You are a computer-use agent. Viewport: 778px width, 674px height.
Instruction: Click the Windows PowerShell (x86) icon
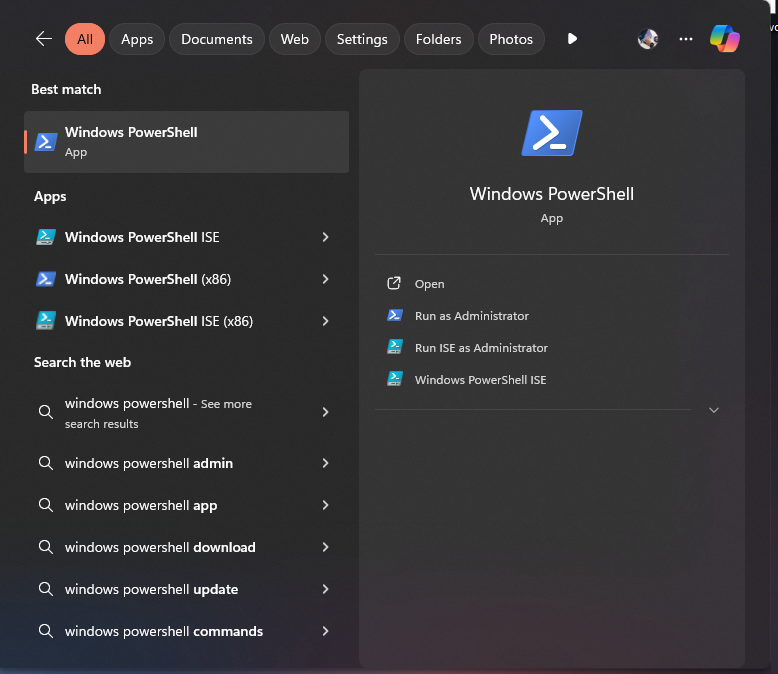tap(46, 279)
